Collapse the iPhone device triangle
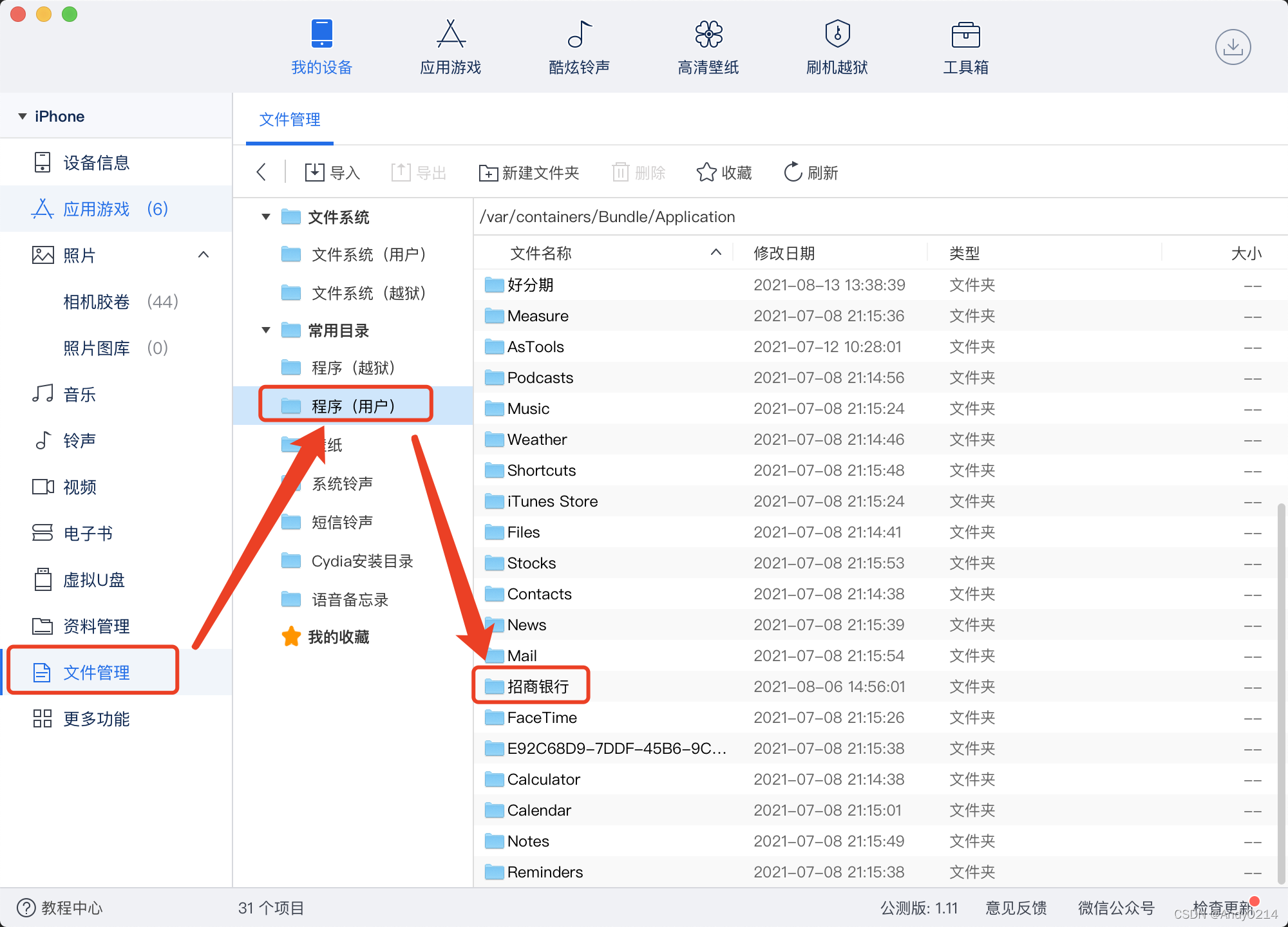The width and height of the screenshot is (1288, 927). click(23, 117)
